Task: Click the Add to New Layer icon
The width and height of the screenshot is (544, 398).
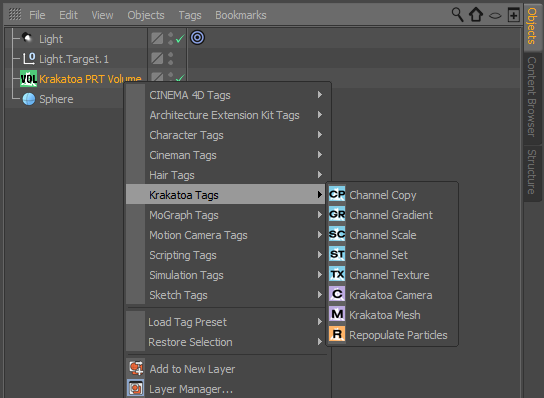Action: 136,368
